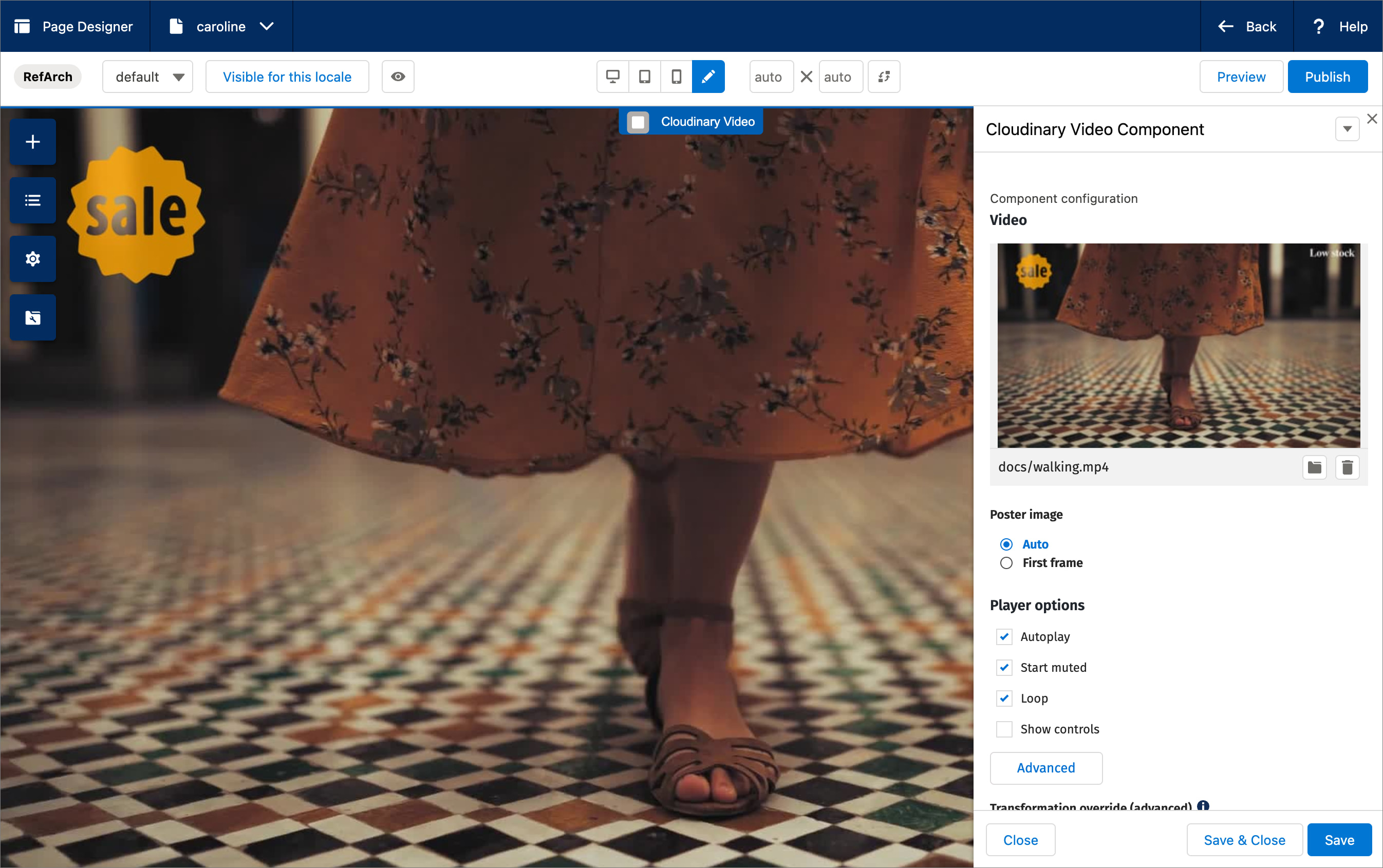Open the caroline page dropdown
This screenshot has height=868, width=1383.
[266, 26]
